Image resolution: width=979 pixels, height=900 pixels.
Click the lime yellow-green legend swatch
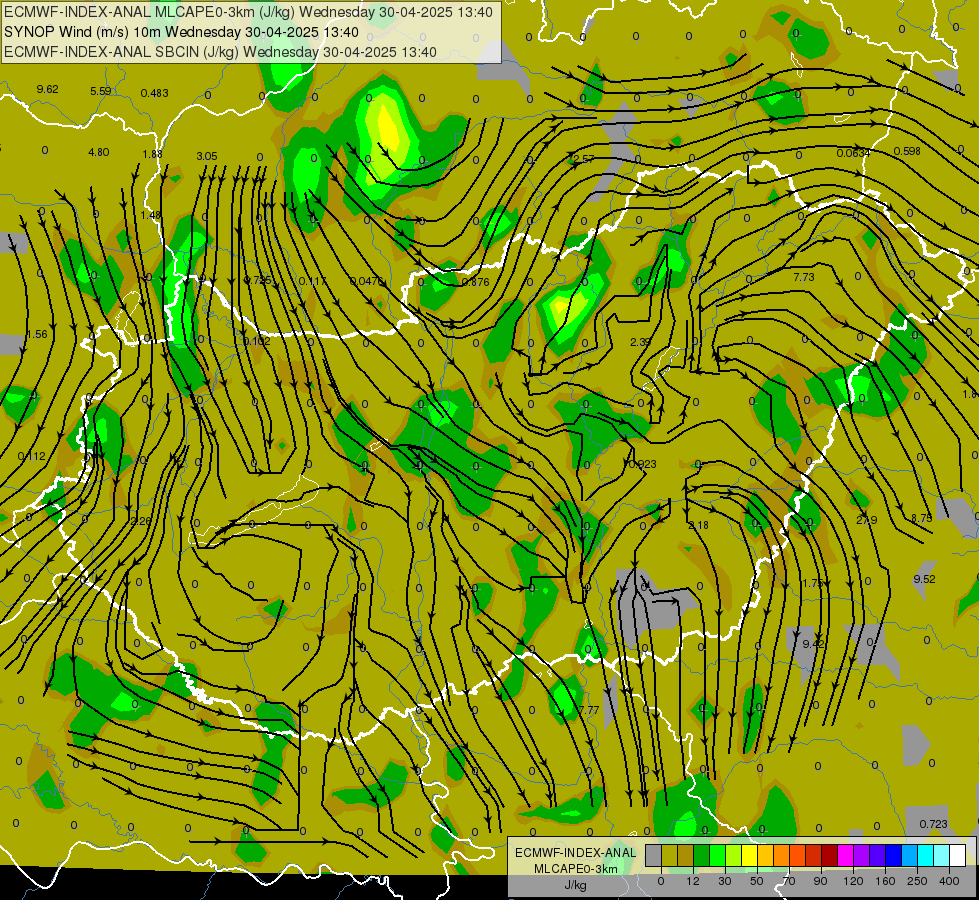pyautogui.click(x=734, y=855)
